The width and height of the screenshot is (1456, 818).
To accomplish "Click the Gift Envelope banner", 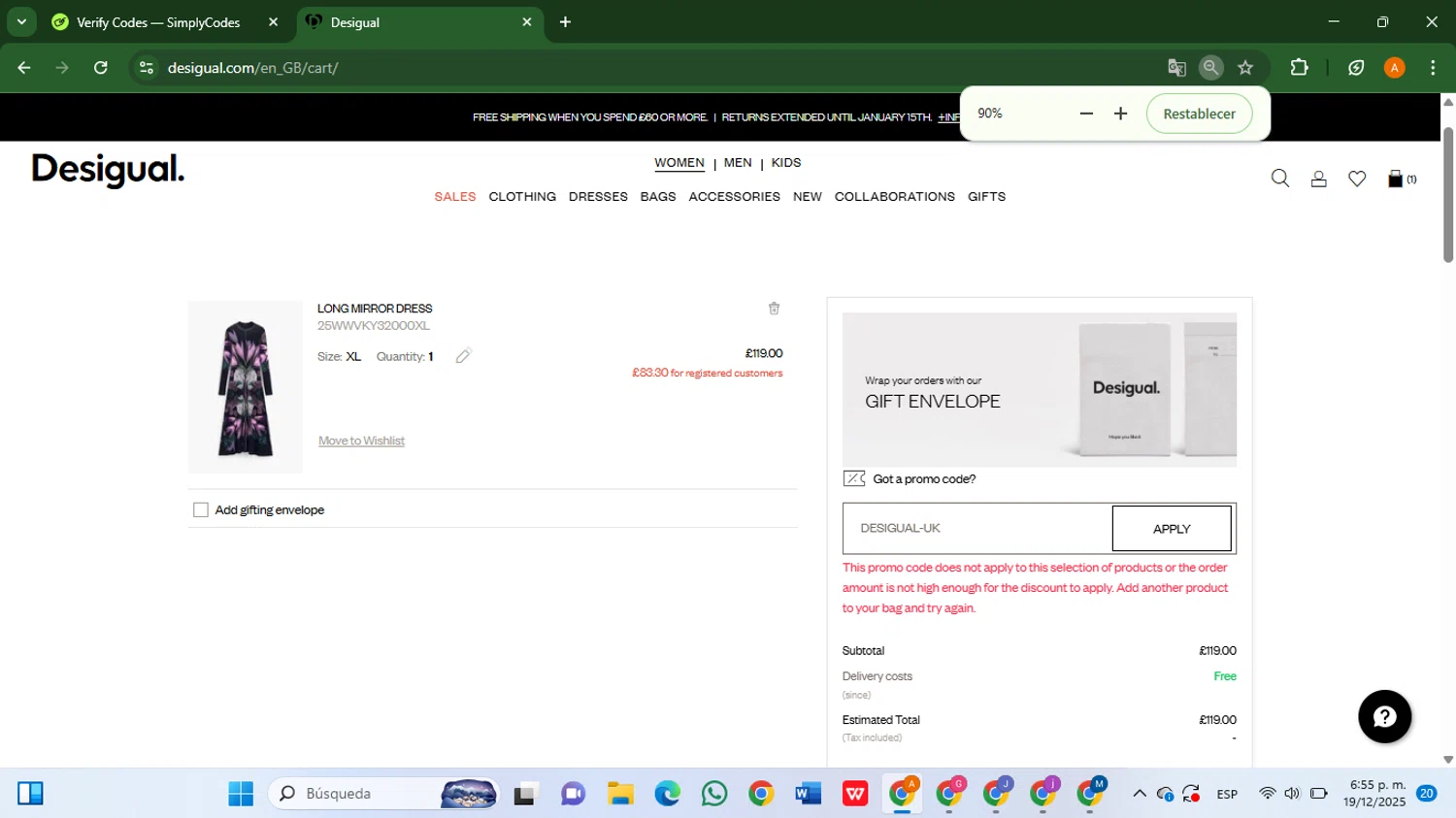I will pos(1040,389).
